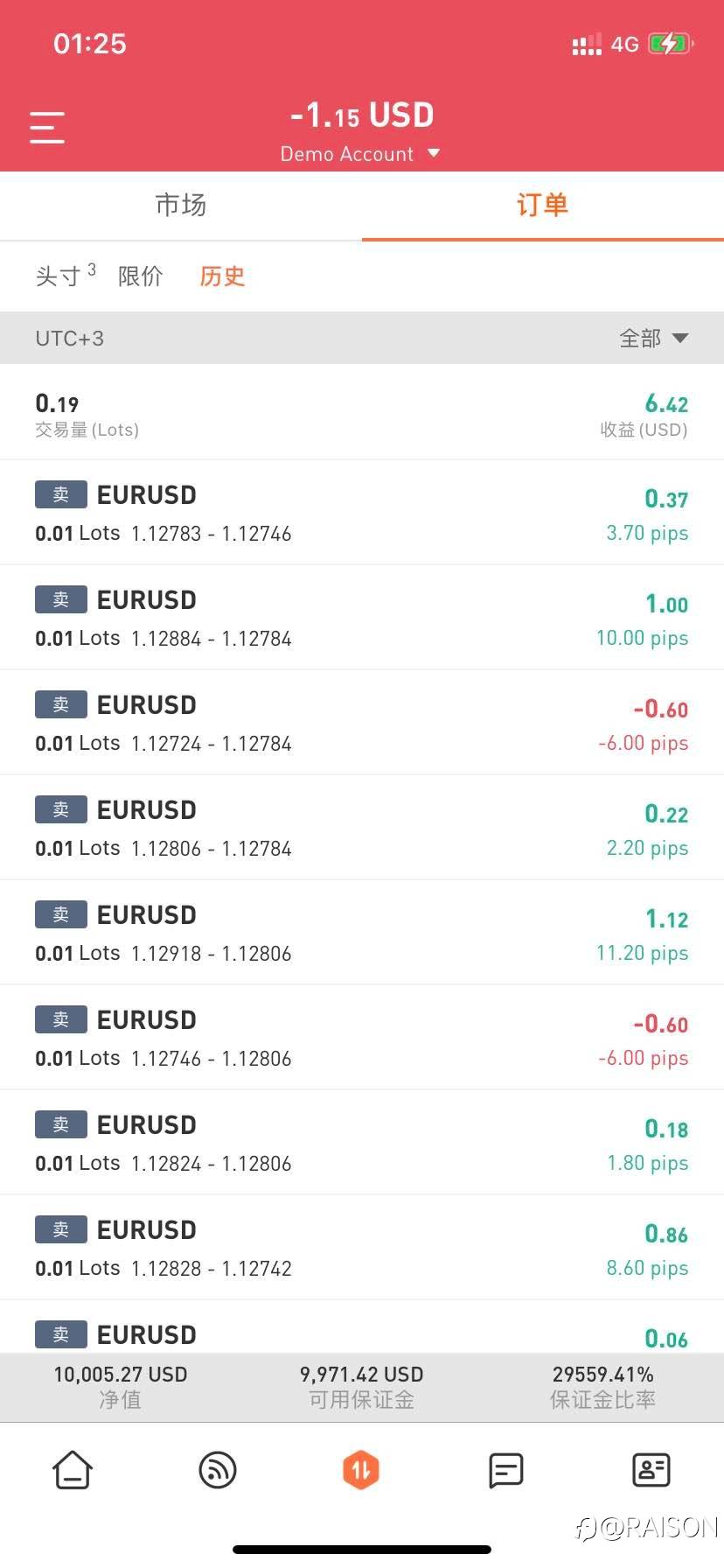This screenshot has width=724, height=1568.
Task: Open the EURUSD trade with 10.00 pips
Action: (361, 618)
